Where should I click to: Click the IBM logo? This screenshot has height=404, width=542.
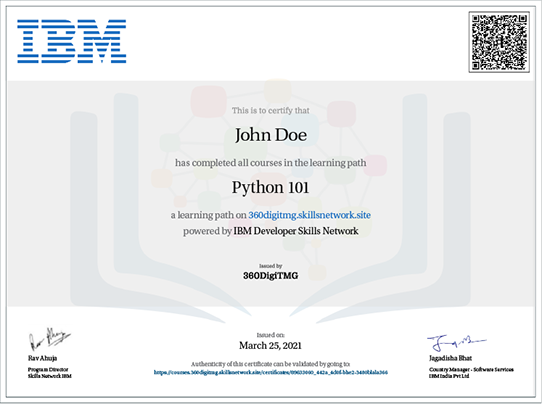72,41
